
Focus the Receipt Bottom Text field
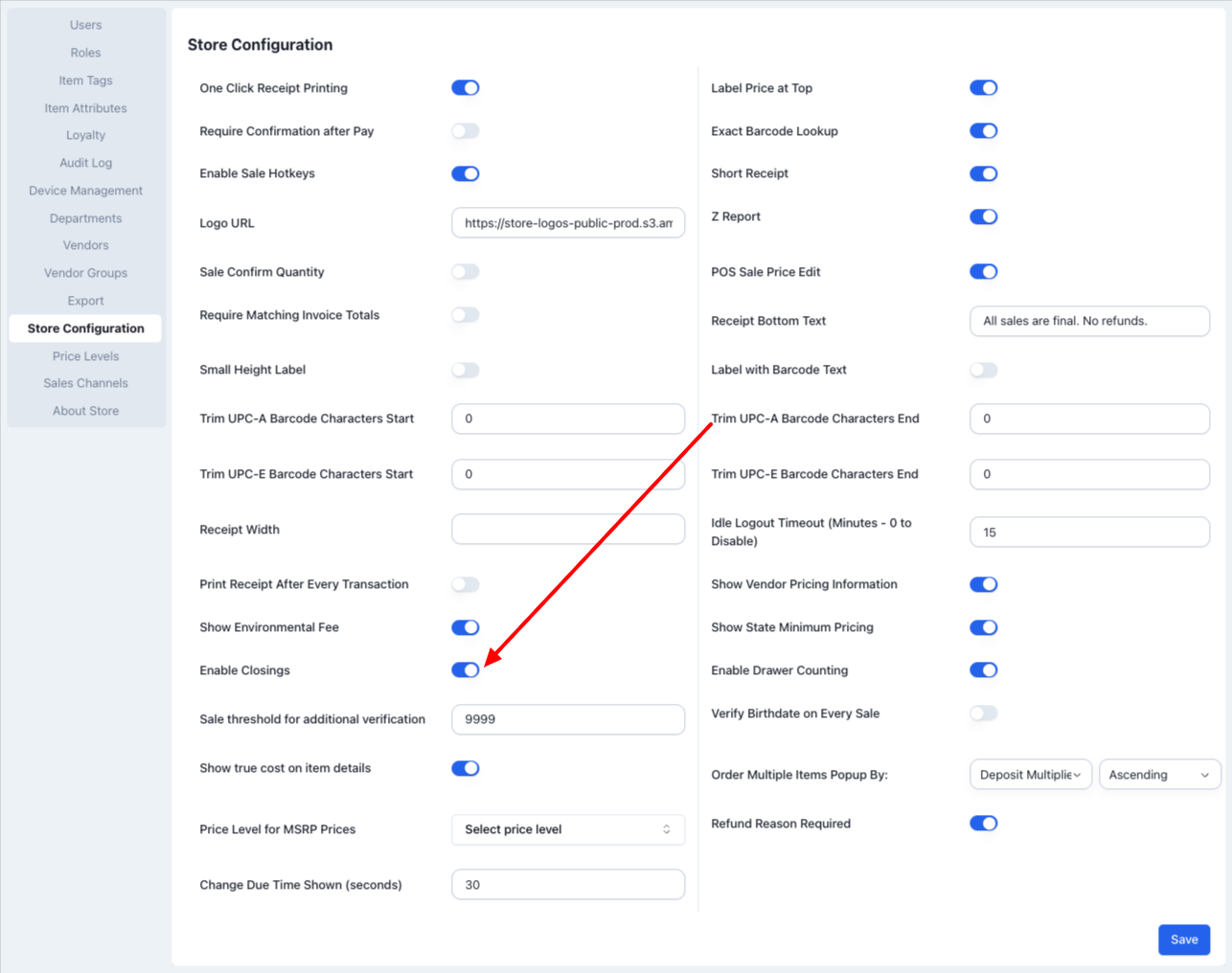coord(1088,321)
